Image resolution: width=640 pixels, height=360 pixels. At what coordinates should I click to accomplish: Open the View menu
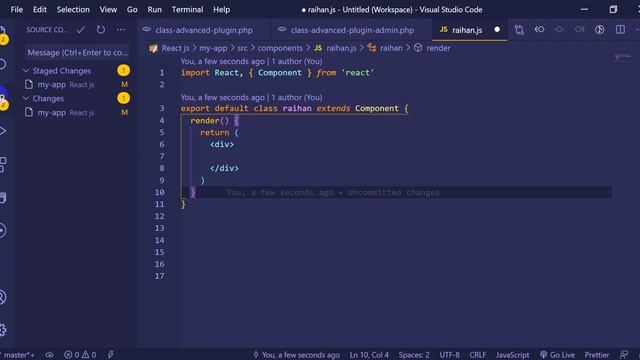point(108,9)
